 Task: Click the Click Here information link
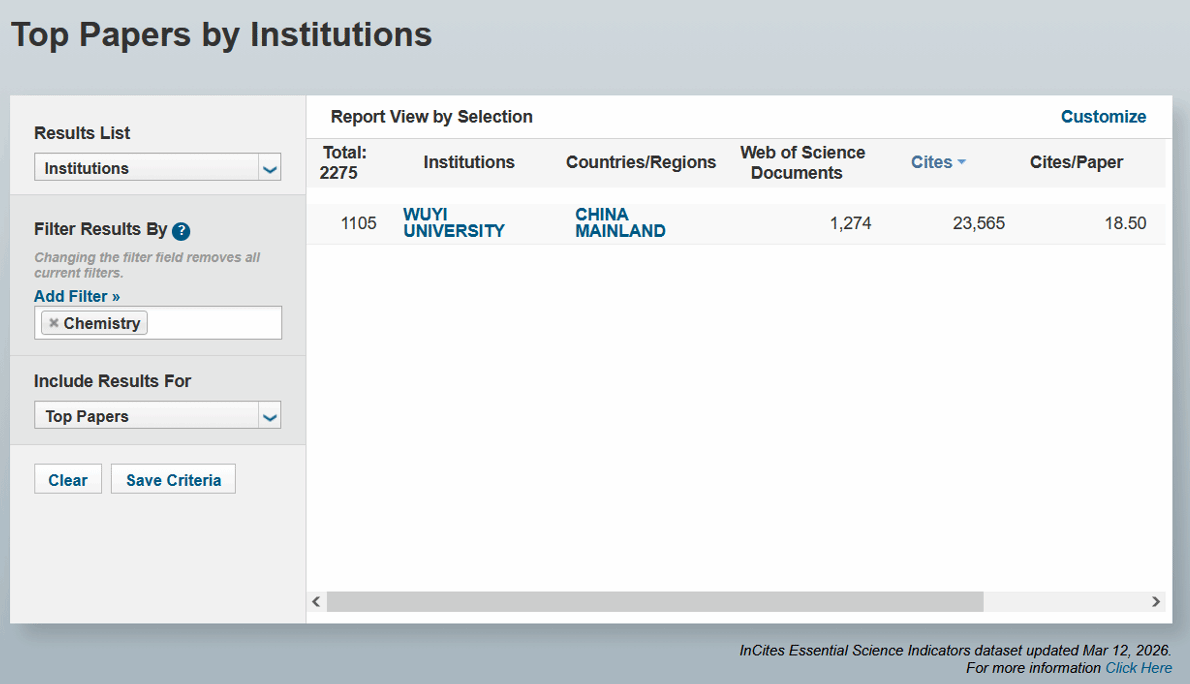tap(1138, 667)
